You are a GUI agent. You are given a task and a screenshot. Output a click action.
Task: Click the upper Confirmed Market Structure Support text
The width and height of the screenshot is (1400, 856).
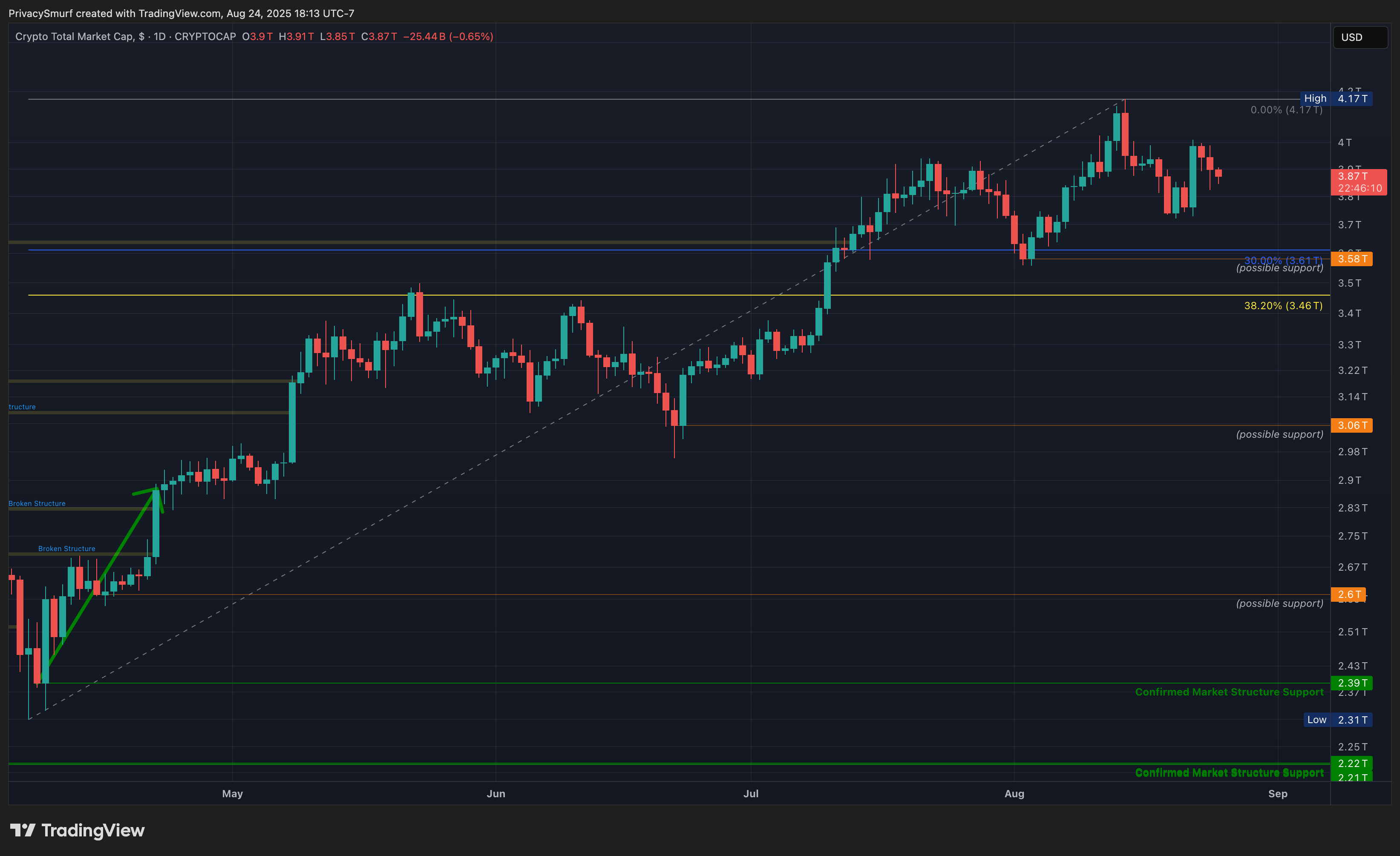click(x=1229, y=692)
